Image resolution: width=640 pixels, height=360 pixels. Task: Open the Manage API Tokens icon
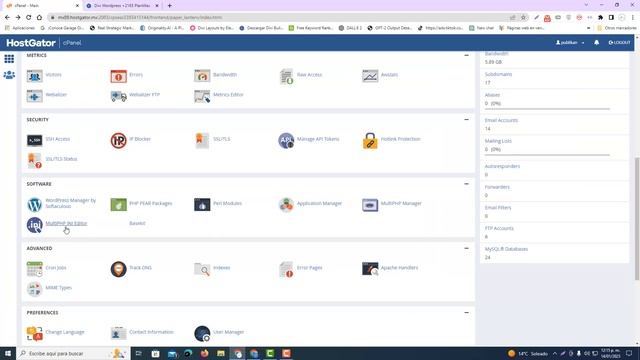(x=286, y=140)
